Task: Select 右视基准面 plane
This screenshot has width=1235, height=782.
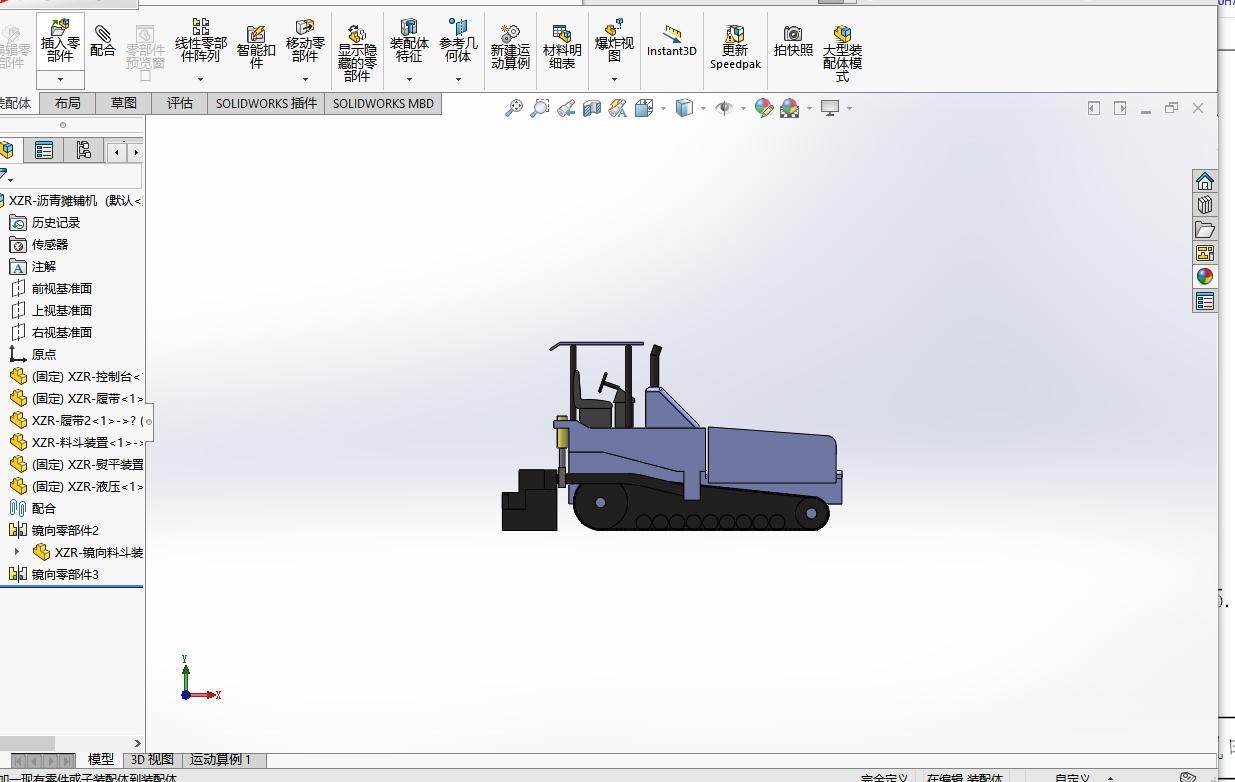Action: (x=61, y=333)
